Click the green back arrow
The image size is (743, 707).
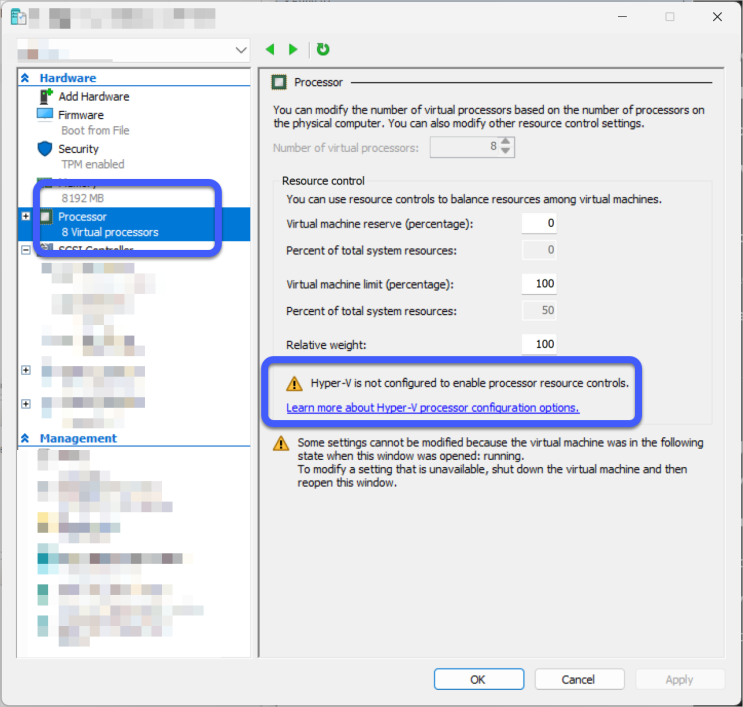point(270,49)
